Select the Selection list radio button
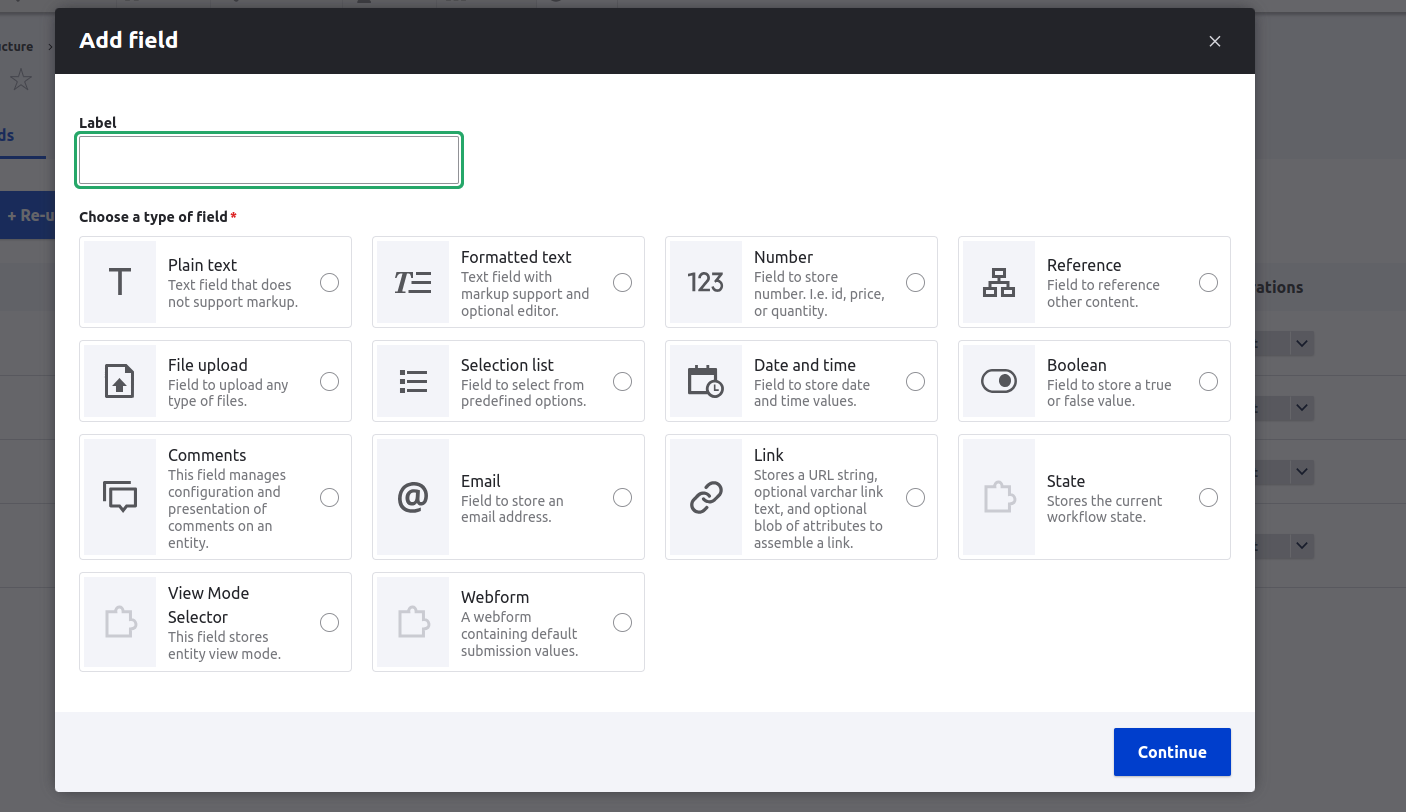This screenshot has width=1406, height=812. pyautogui.click(x=622, y=381)
